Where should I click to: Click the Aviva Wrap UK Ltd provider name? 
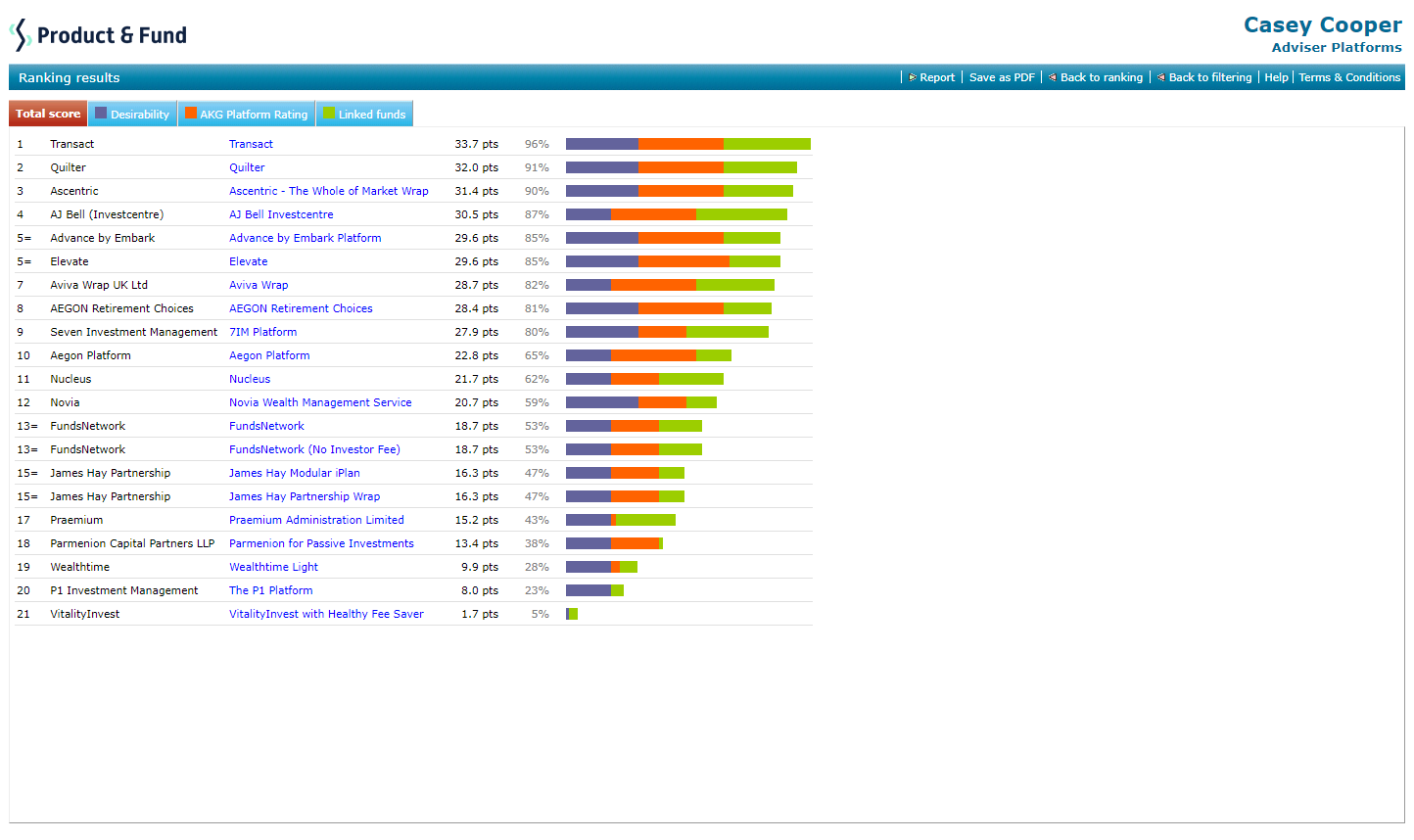[x=99, y=285]
